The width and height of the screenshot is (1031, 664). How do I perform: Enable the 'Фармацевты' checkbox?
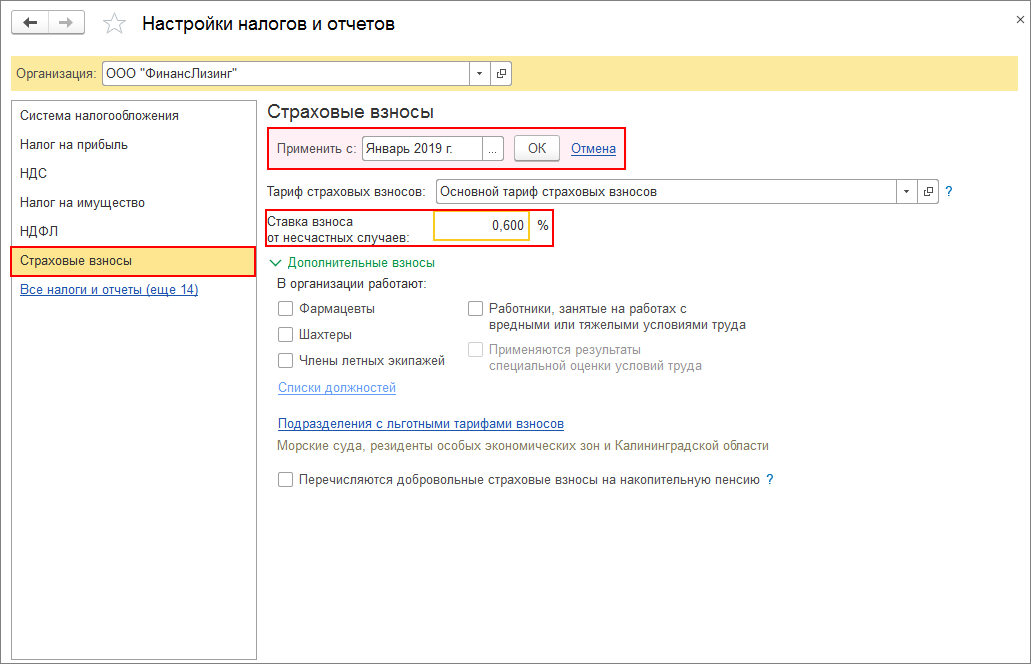[x=286, y=309]
